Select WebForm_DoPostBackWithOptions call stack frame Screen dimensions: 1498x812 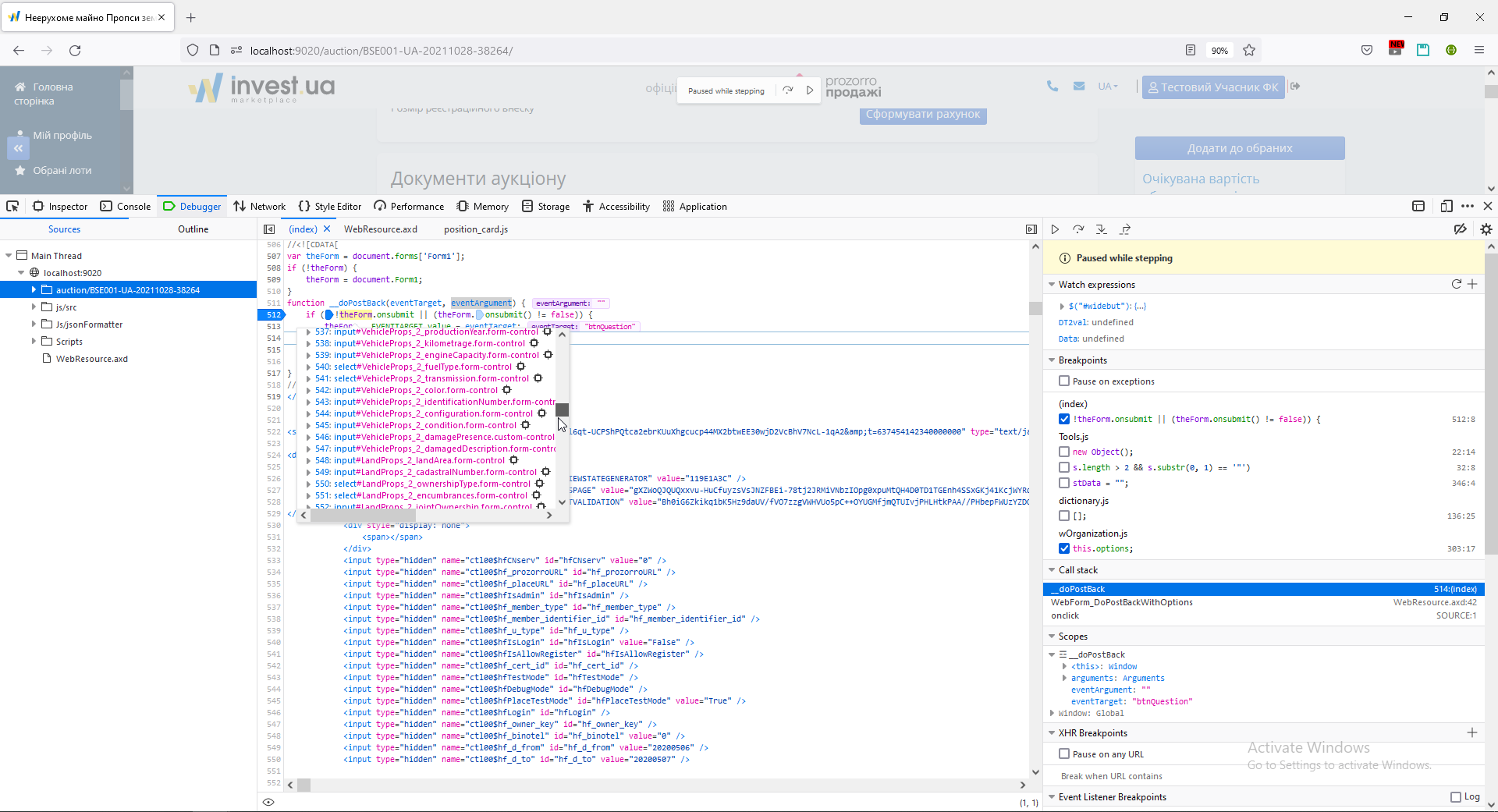pyautogui.click(x=1263, y=602)
